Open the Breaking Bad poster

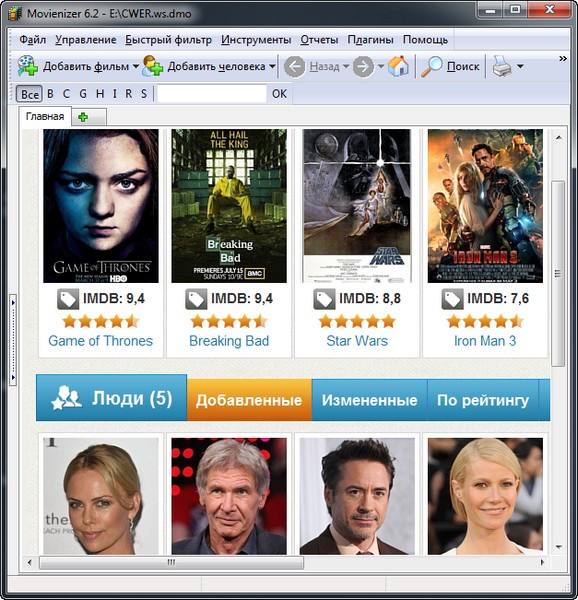[229, 206]
